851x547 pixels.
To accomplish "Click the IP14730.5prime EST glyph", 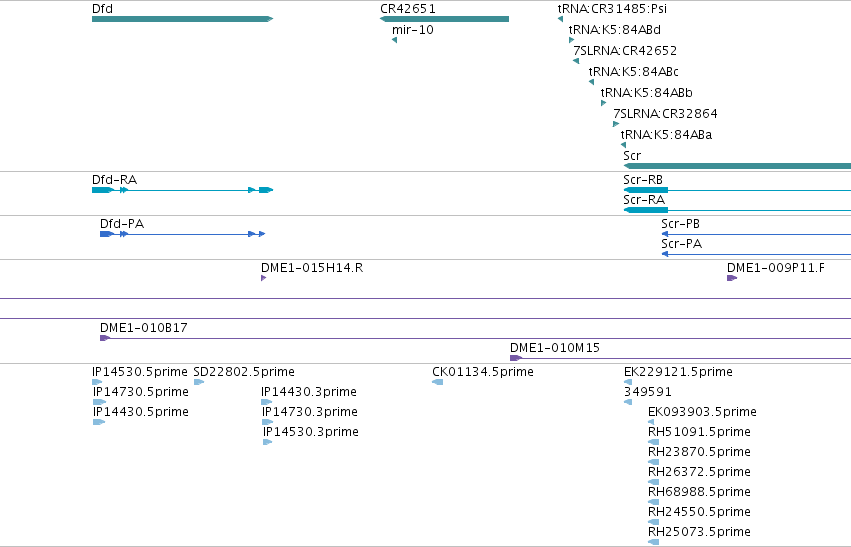I will tap(99, 402).
